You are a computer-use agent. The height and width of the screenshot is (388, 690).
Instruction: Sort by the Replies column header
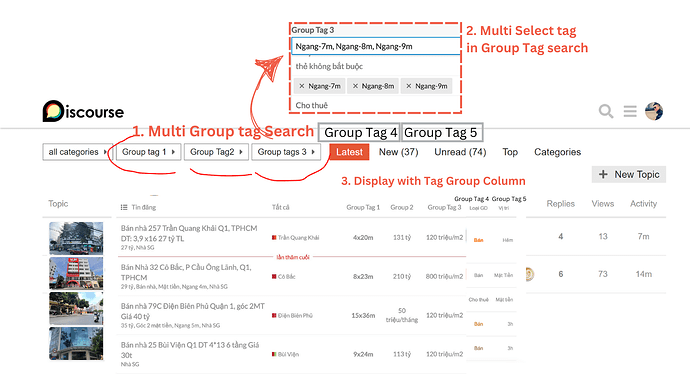coord(561,204)
